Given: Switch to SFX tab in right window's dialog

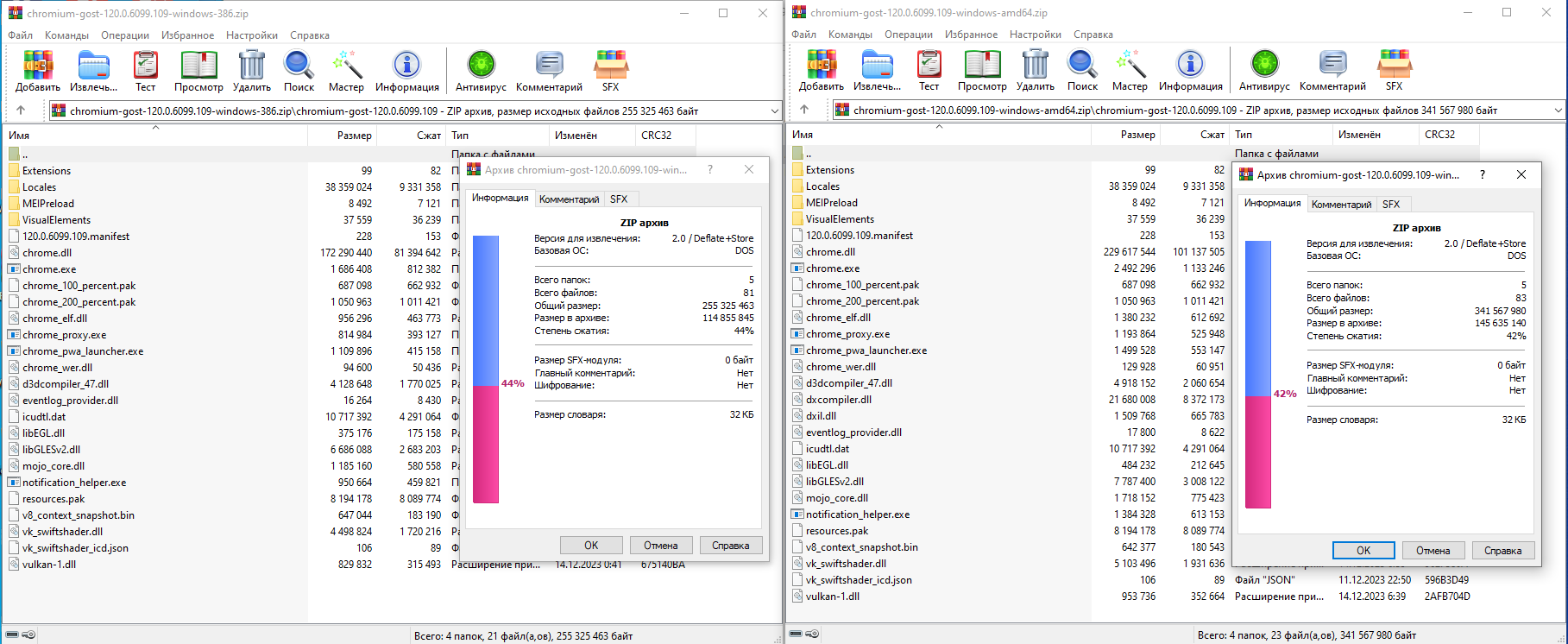Looking at the screenshot, I should [1391, 204].
